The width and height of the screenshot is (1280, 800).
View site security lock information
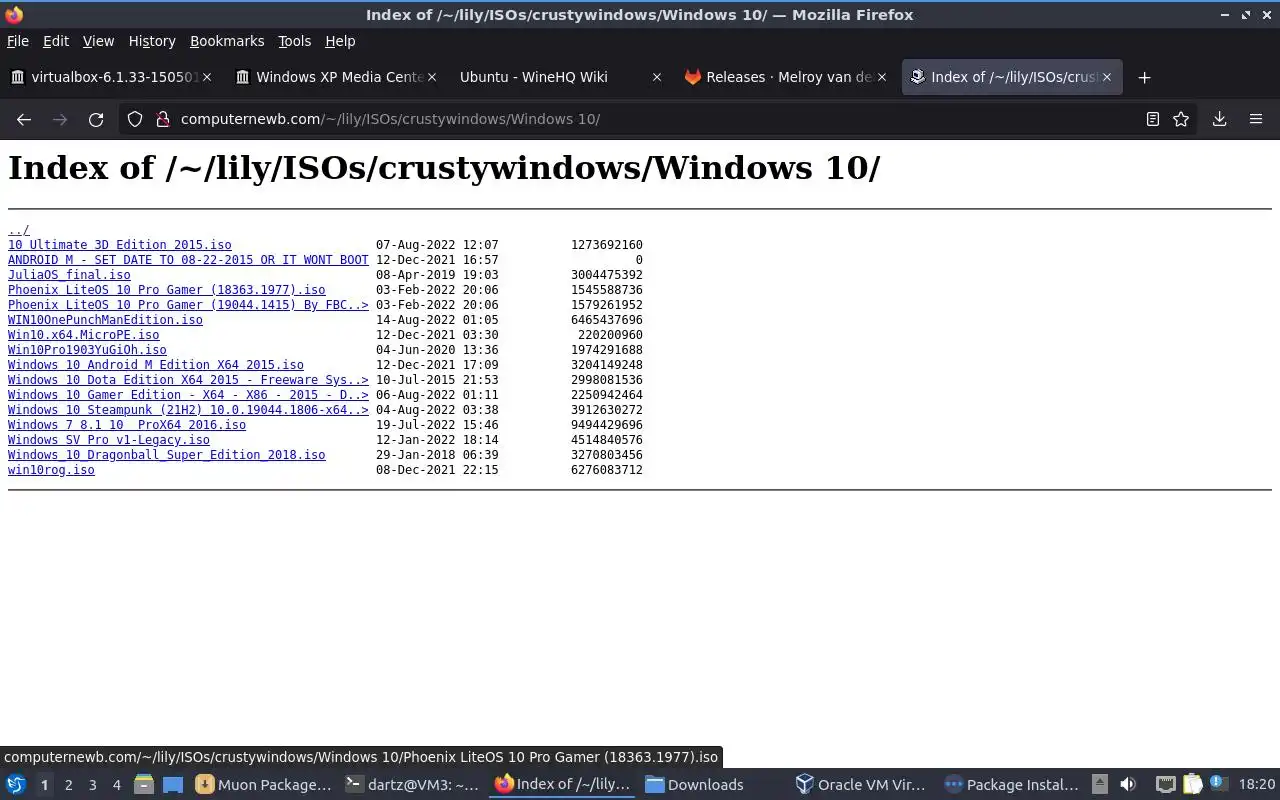point(163,119)
